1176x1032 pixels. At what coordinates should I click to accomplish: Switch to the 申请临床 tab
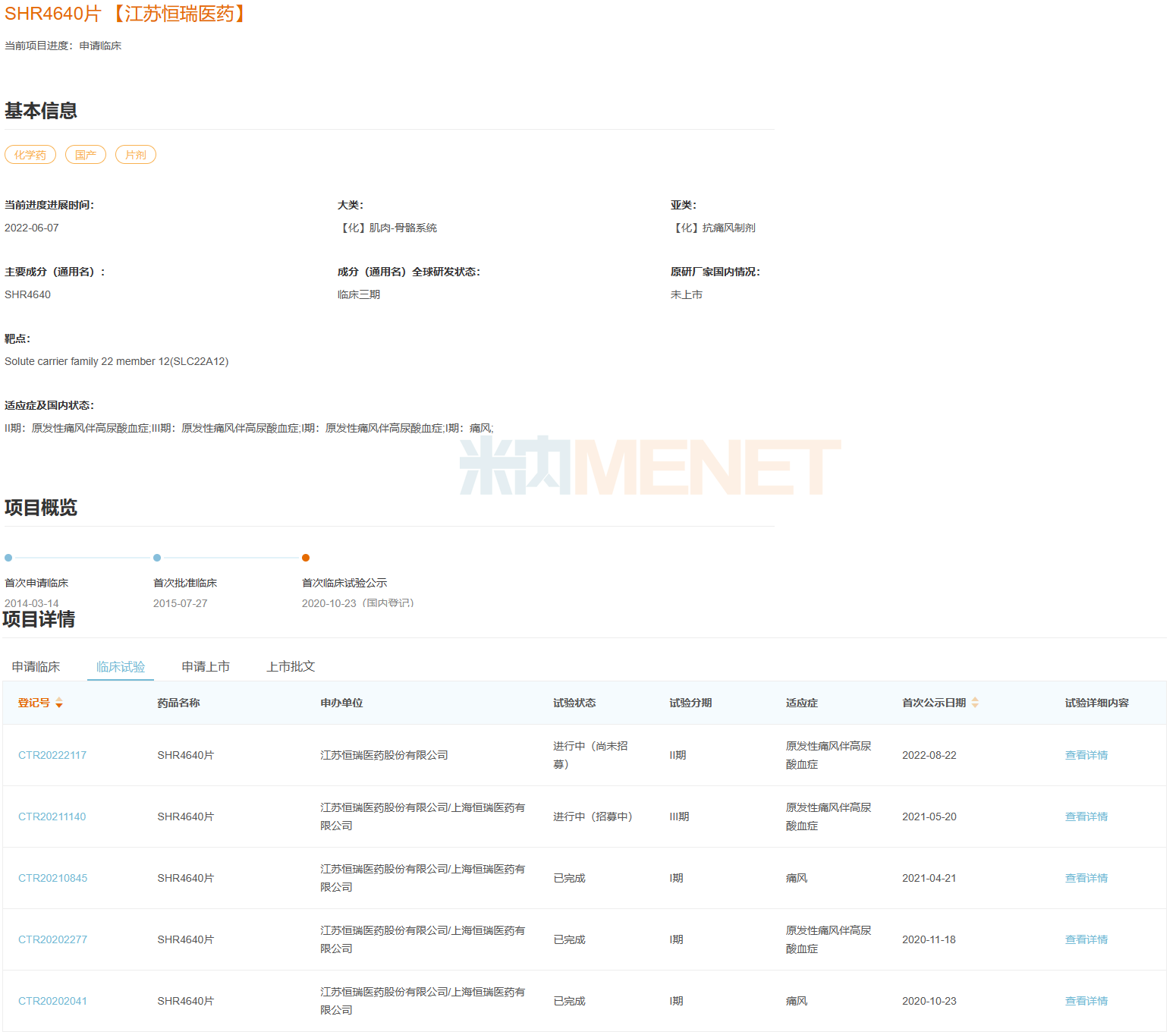pyautogui.click(x=36, y=666)
